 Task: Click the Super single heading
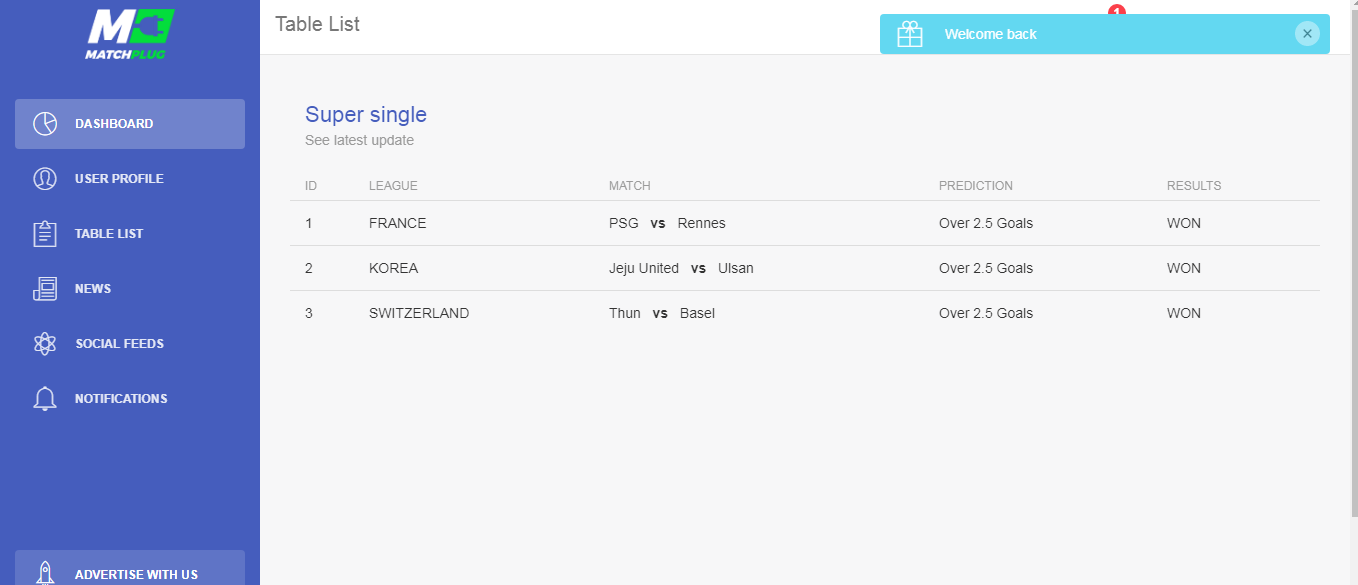366,114
